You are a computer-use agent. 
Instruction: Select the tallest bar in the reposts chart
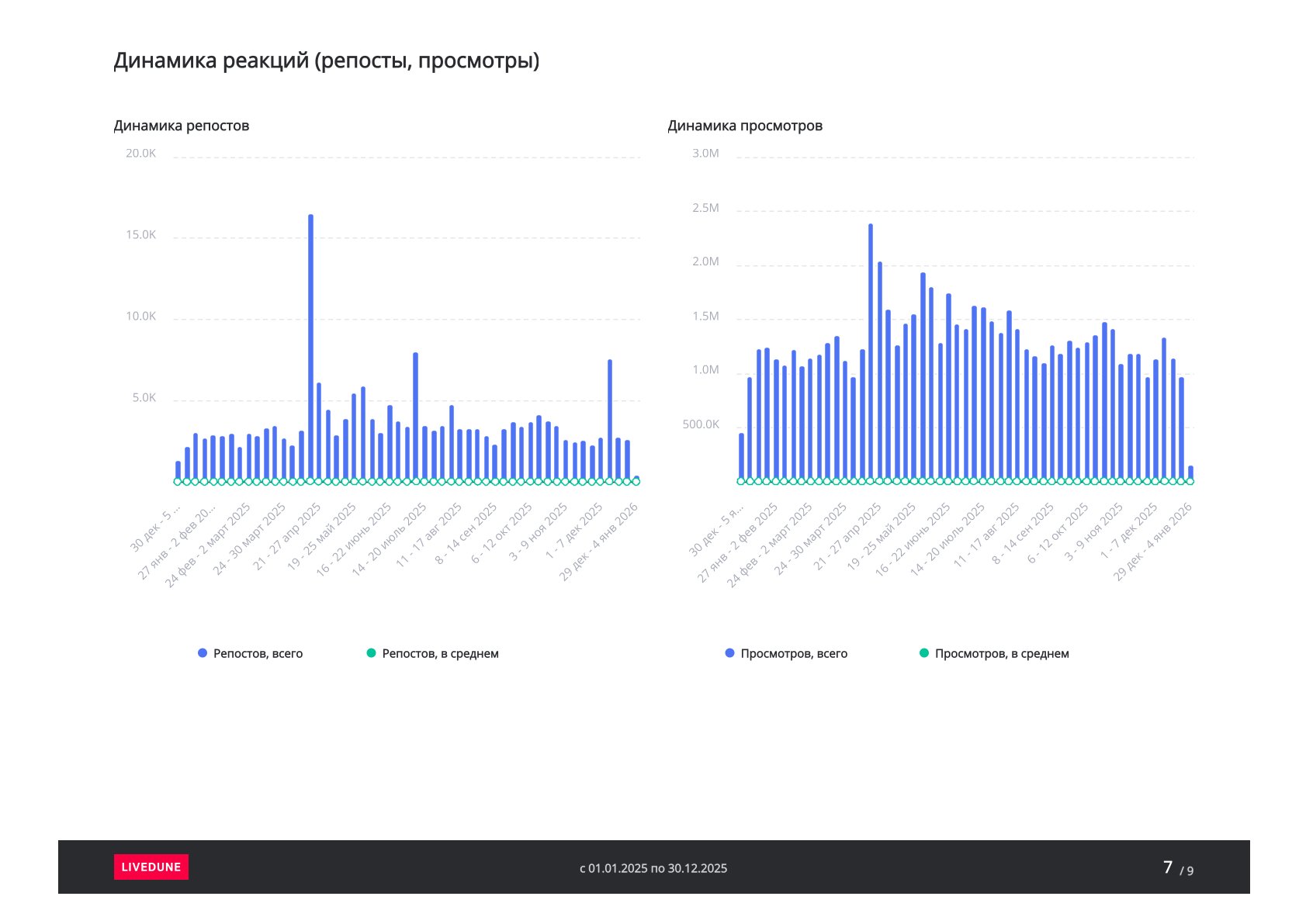coord(310,349)
